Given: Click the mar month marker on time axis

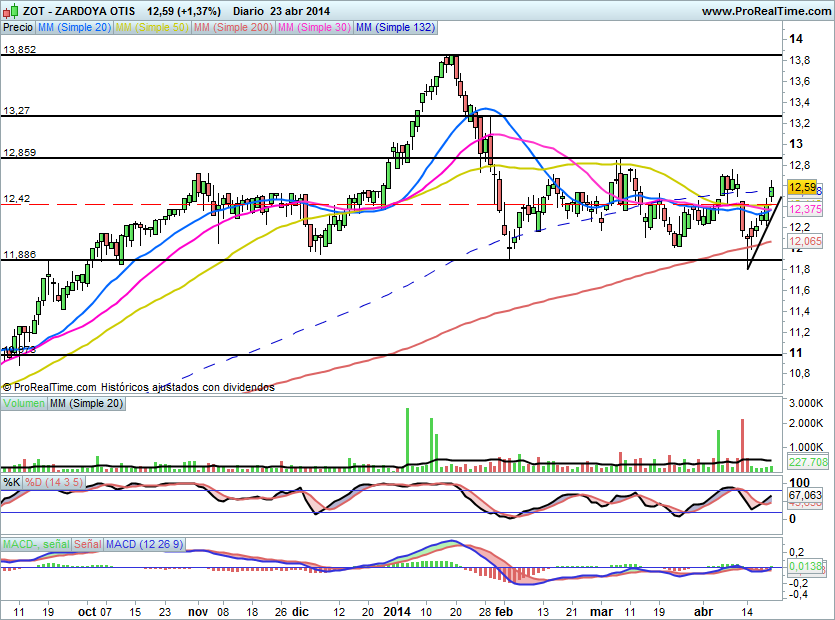Looking at the screenshot, I should (601, 611).
